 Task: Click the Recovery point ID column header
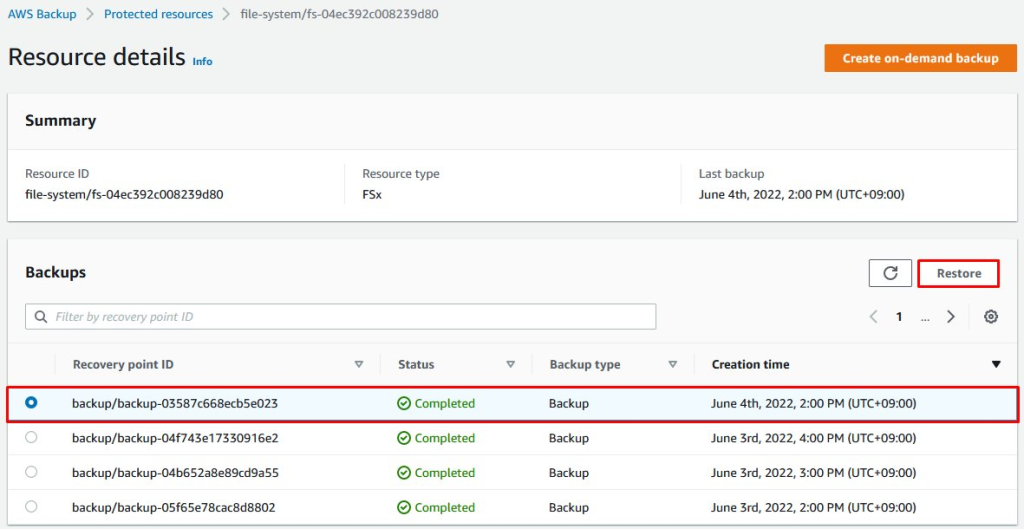[123, 364]
